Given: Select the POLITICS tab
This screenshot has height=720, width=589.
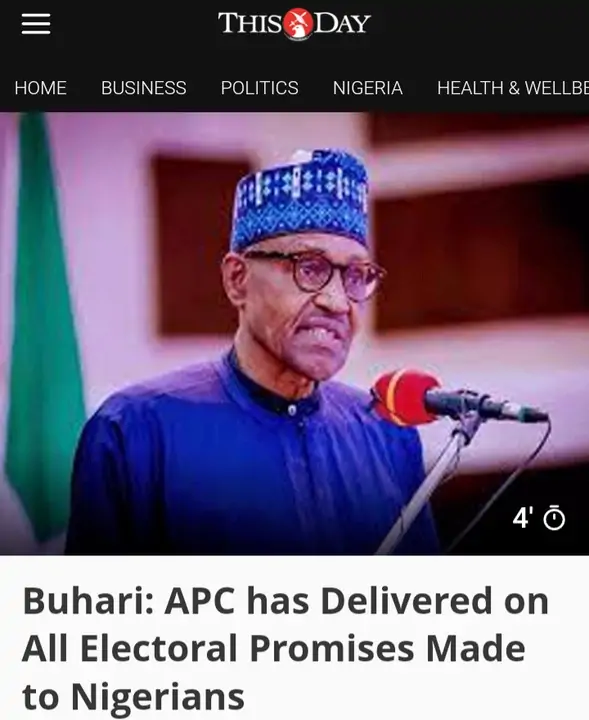Looking at the screenshot, I should [259, 88].
